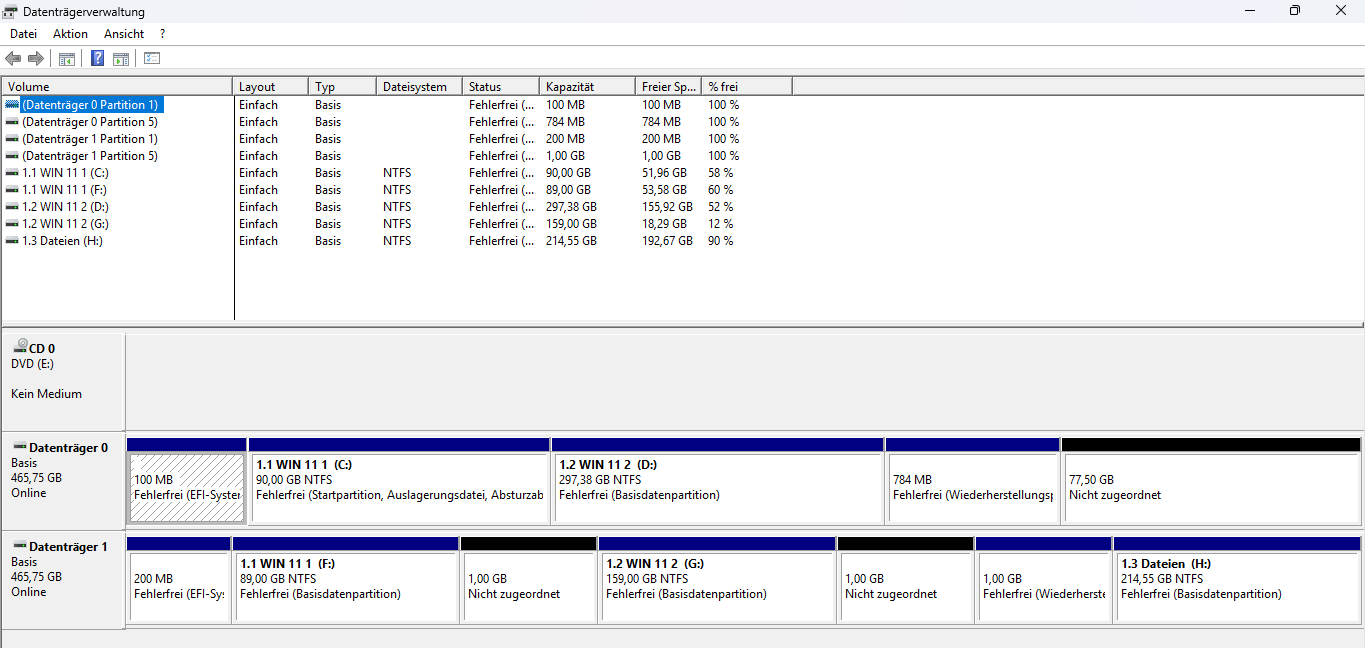The image size is (1365, 648).
Task: Select (Datenträger 1 Partition 1) in volume list
Action: point(90,138)
